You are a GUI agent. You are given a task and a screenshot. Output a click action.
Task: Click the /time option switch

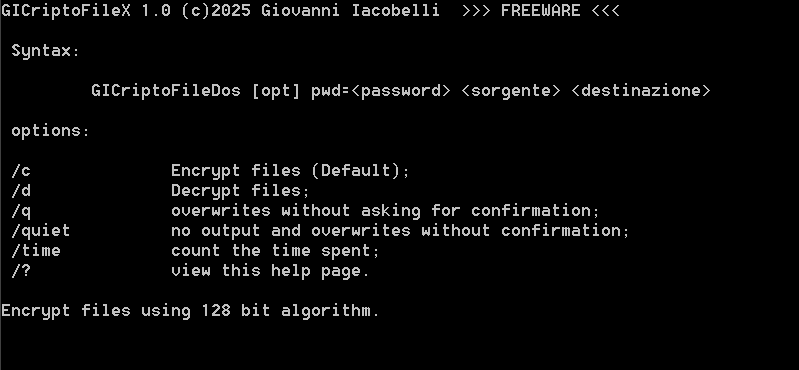[36, 251]
